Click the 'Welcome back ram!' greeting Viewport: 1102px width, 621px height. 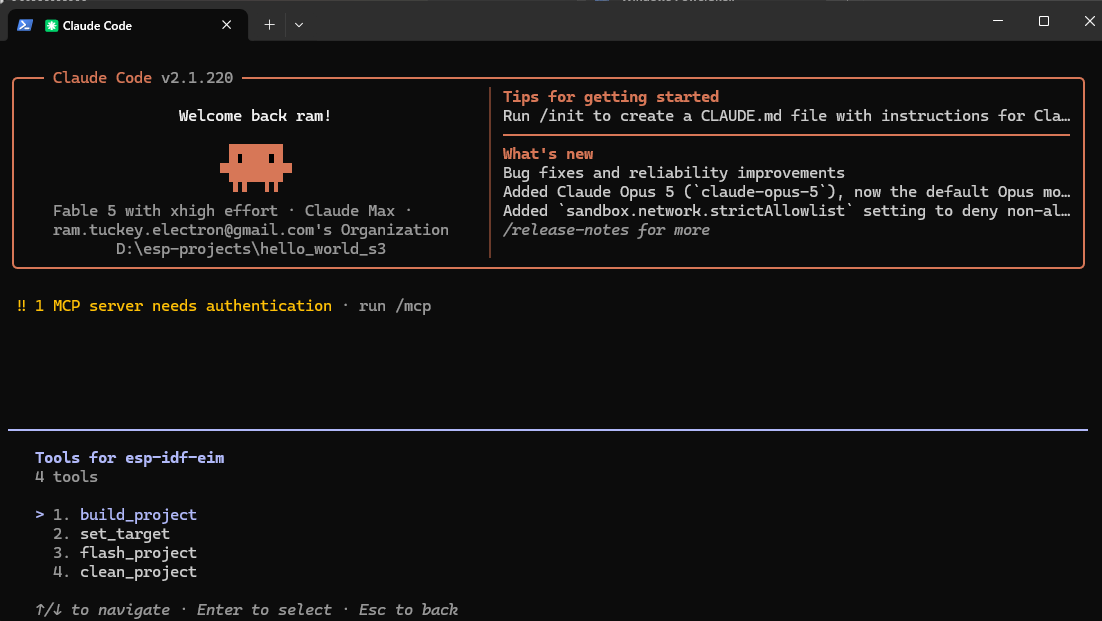[x=255, y=116]
